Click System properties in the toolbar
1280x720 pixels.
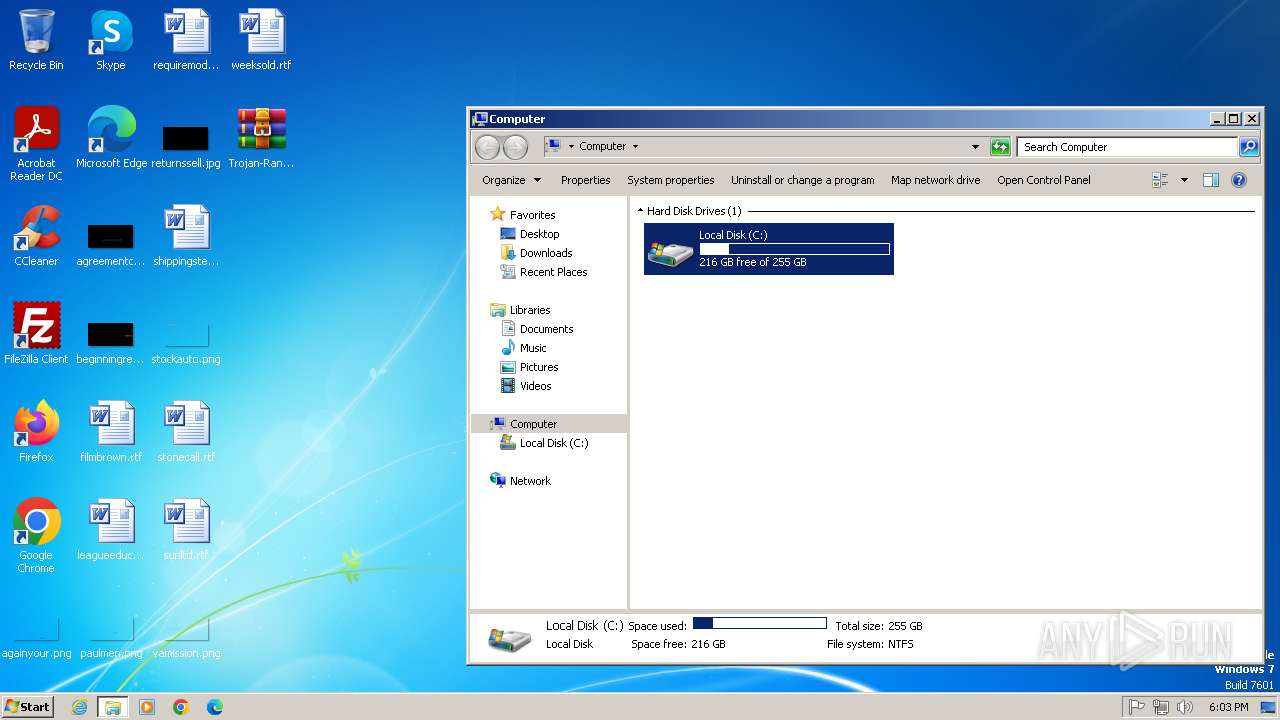tap(671, 180)
